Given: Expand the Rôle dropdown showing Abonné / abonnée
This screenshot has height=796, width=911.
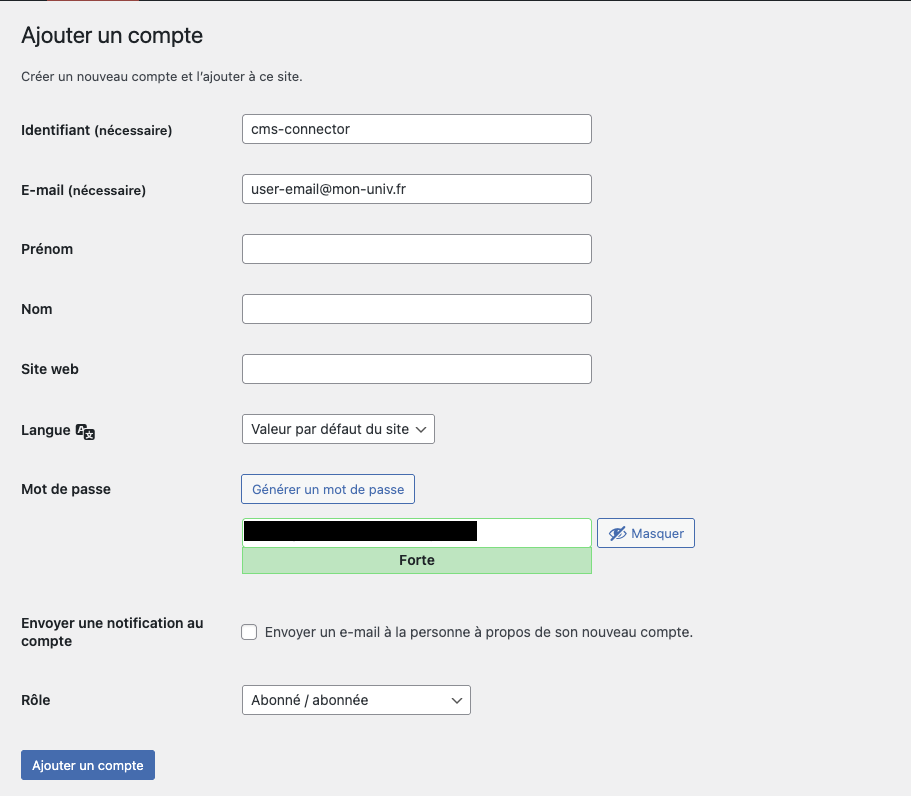Looking at the screenshot, I should pyautogui.click(x=356, y=700).
